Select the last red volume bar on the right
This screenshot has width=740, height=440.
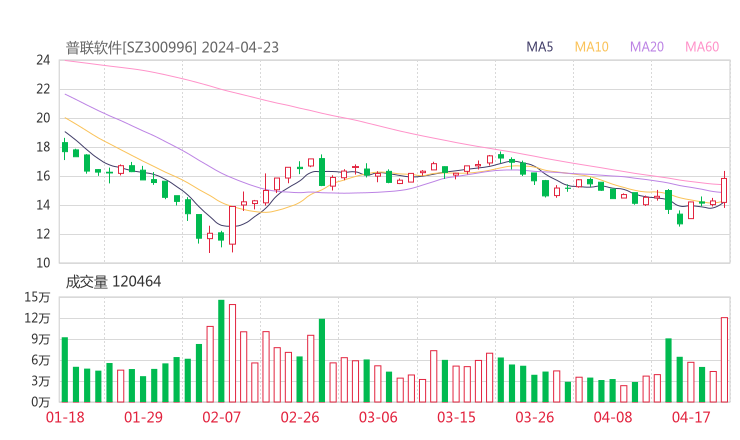tap(724, 360)
